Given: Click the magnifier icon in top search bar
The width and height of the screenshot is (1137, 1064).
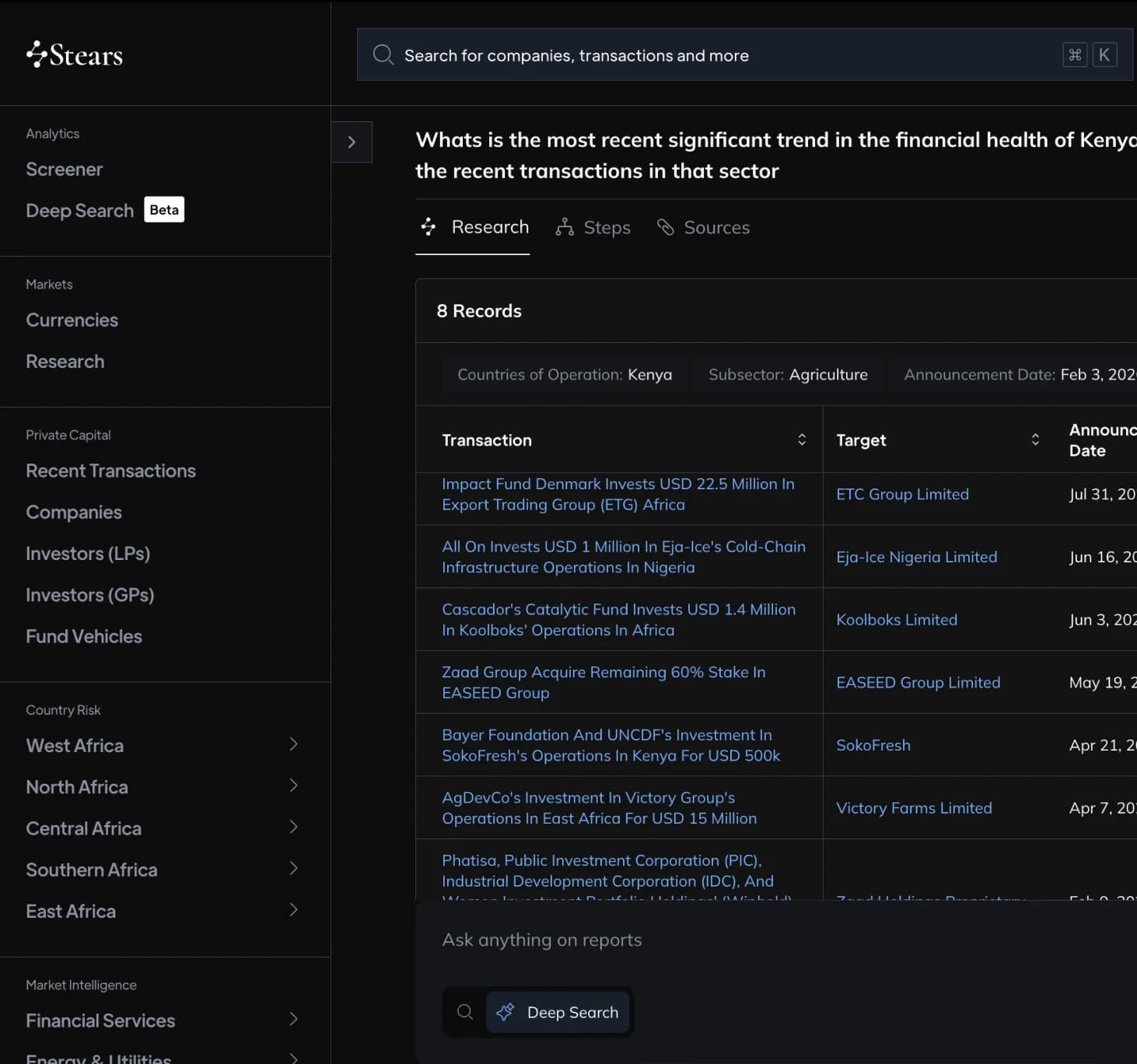Looking at the screenshot, I should coord(383,54).
